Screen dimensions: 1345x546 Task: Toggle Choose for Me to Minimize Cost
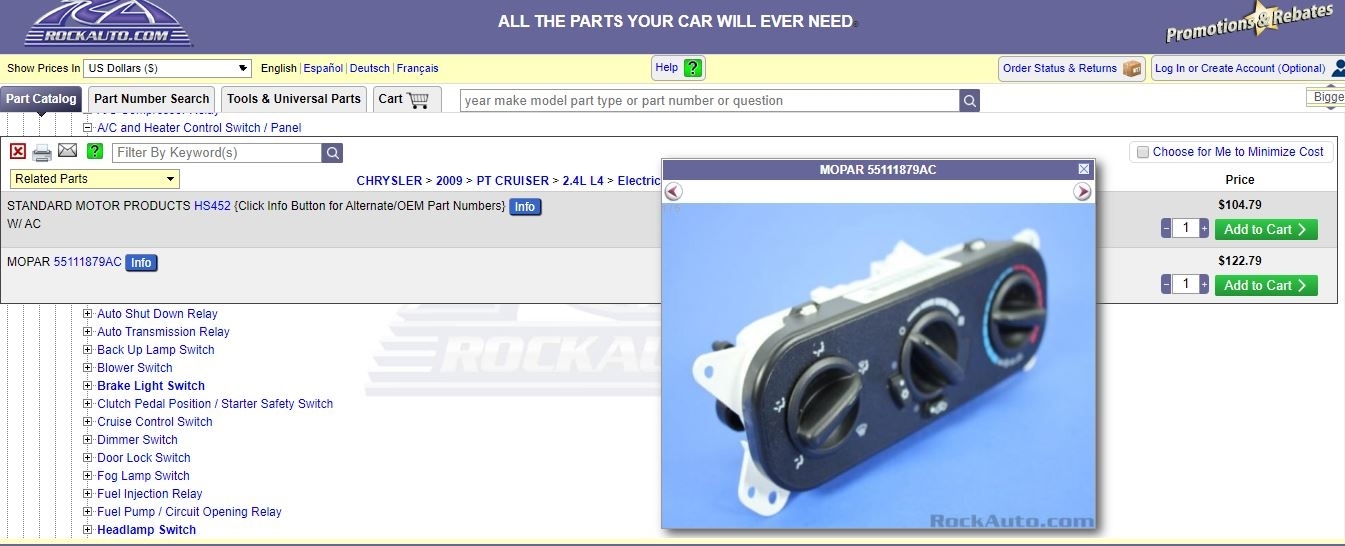[1143, 152]
